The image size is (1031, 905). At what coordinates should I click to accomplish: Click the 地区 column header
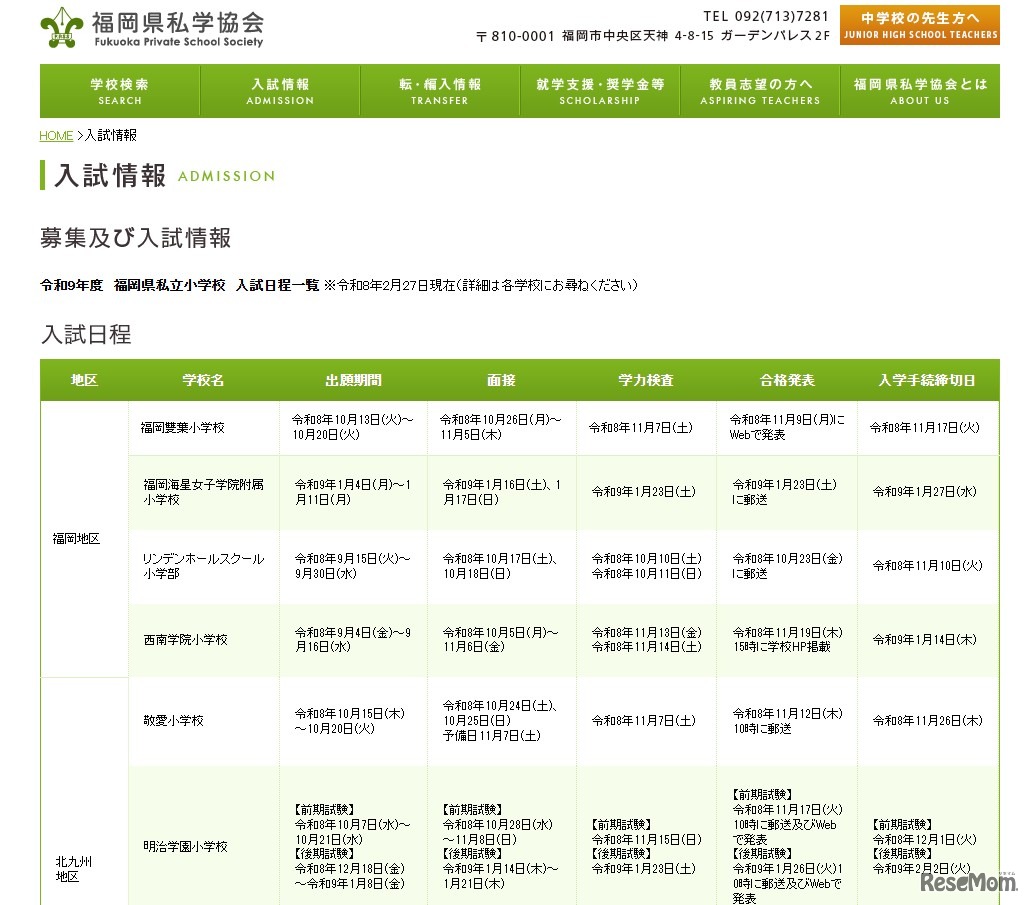coord(84,380)
